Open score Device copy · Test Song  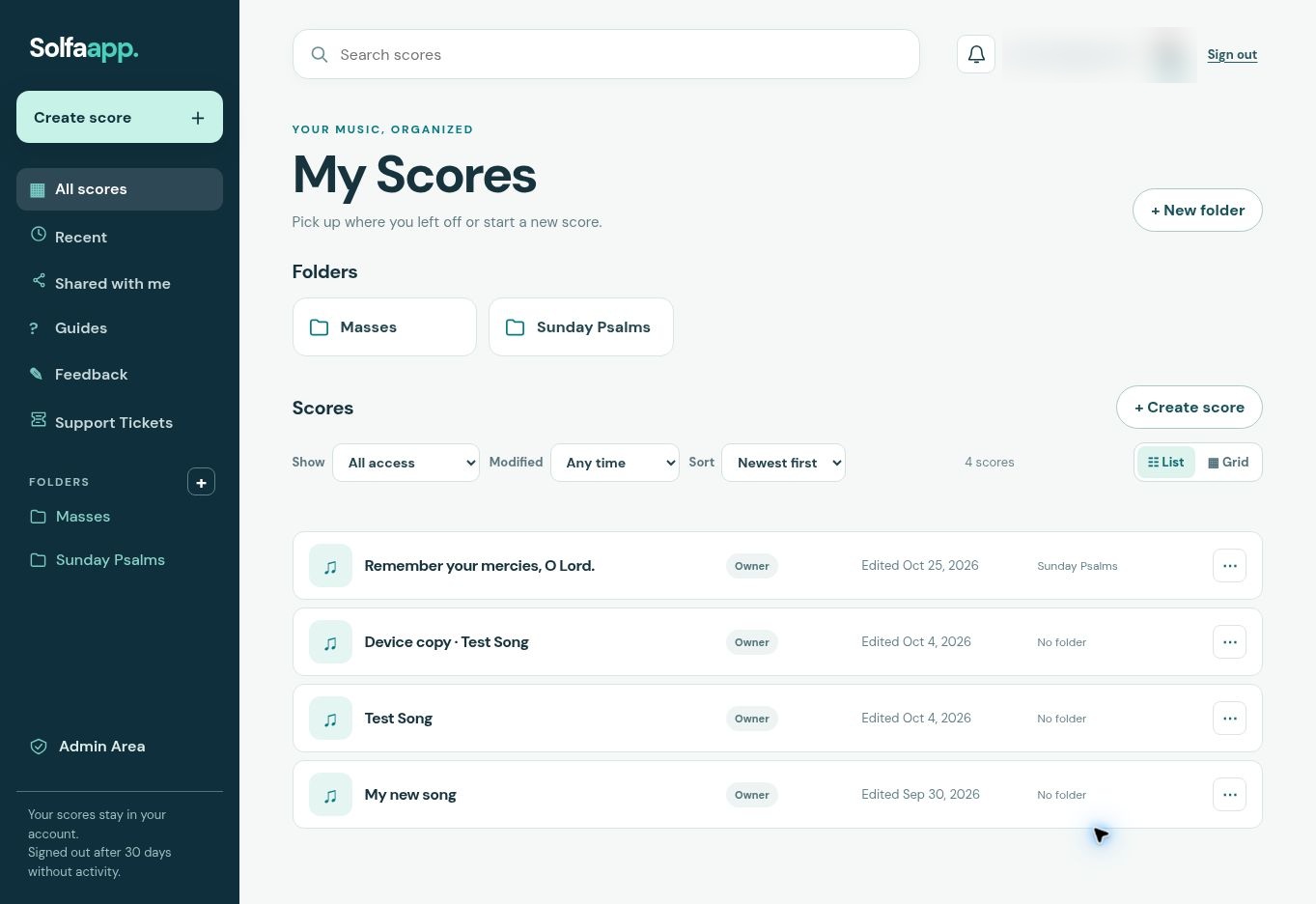[446, 642]
